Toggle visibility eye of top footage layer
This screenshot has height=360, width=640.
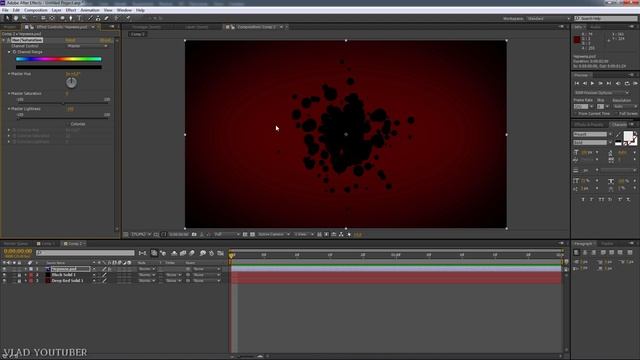pos(4,269)
